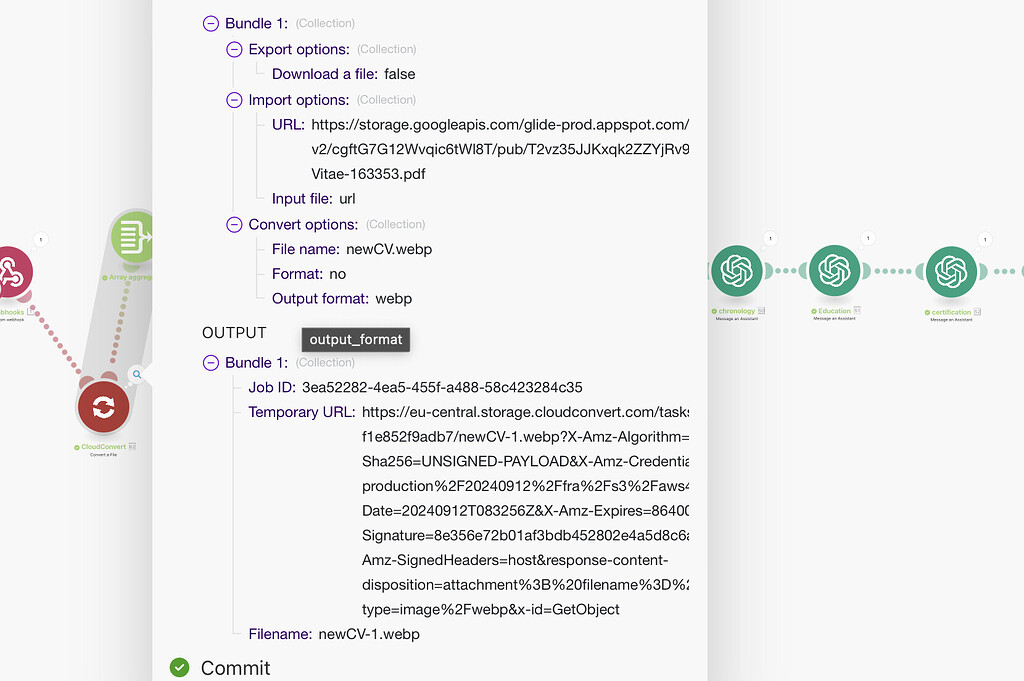Collapse the top Bundle 1 collection
The image size is (1024, 681).
210,23
